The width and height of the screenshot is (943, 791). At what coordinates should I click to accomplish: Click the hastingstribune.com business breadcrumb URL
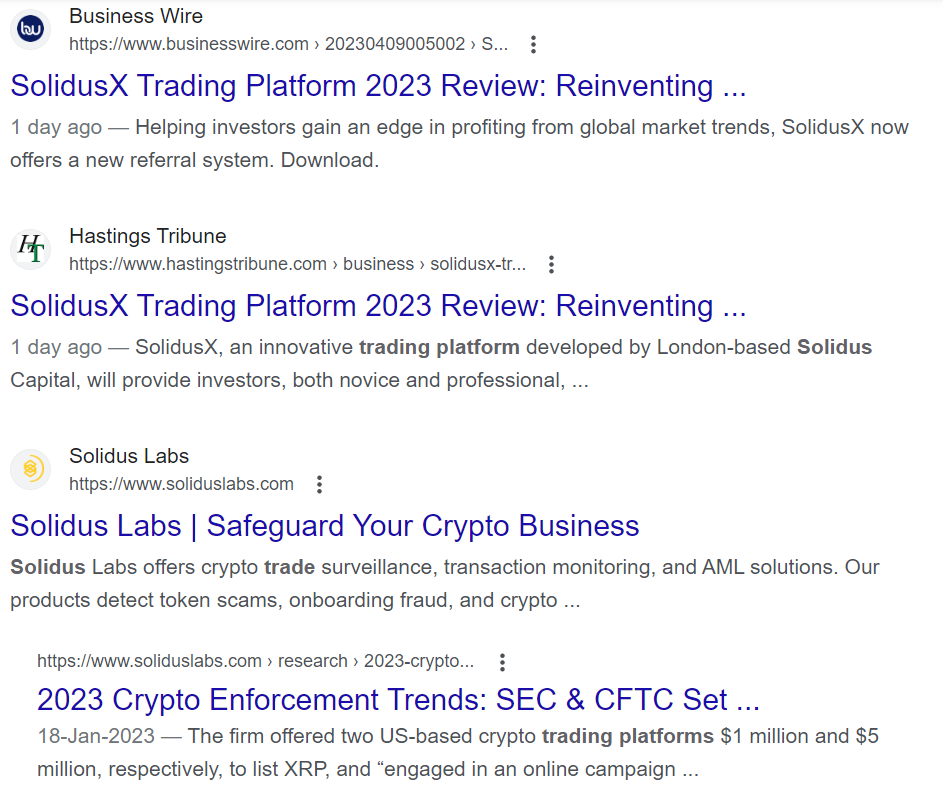point(297,265)
